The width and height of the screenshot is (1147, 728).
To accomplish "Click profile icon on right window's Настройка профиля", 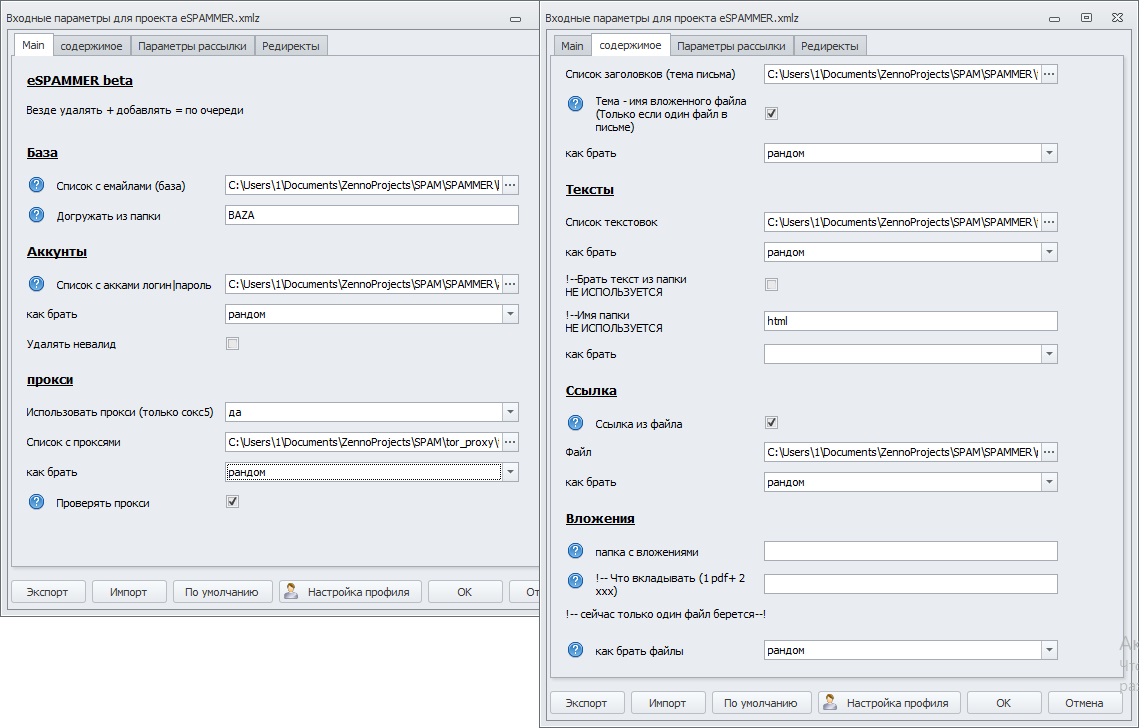I will tap(830, 702).
